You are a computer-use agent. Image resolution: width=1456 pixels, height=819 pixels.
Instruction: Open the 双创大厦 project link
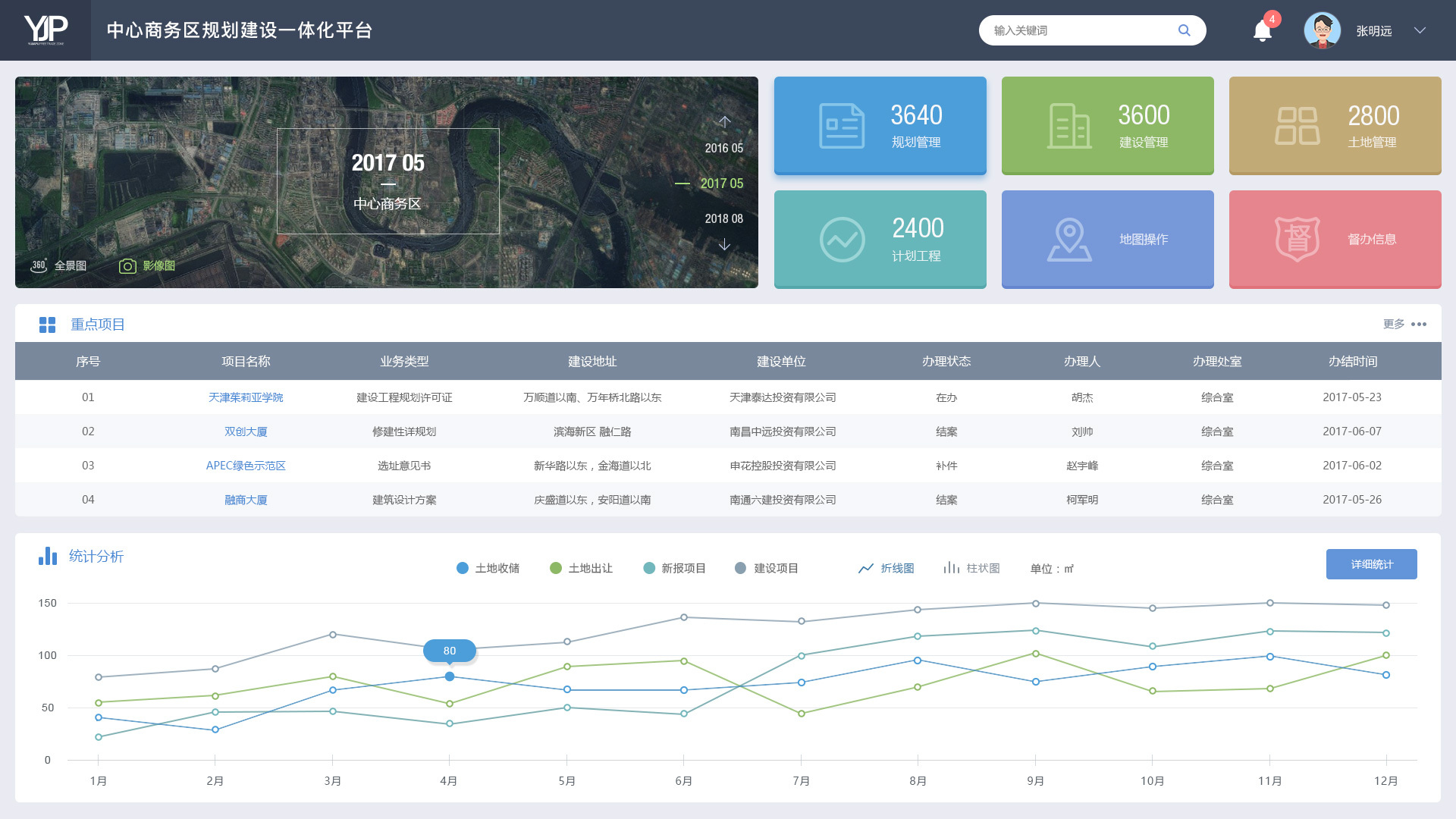[246, 431]
